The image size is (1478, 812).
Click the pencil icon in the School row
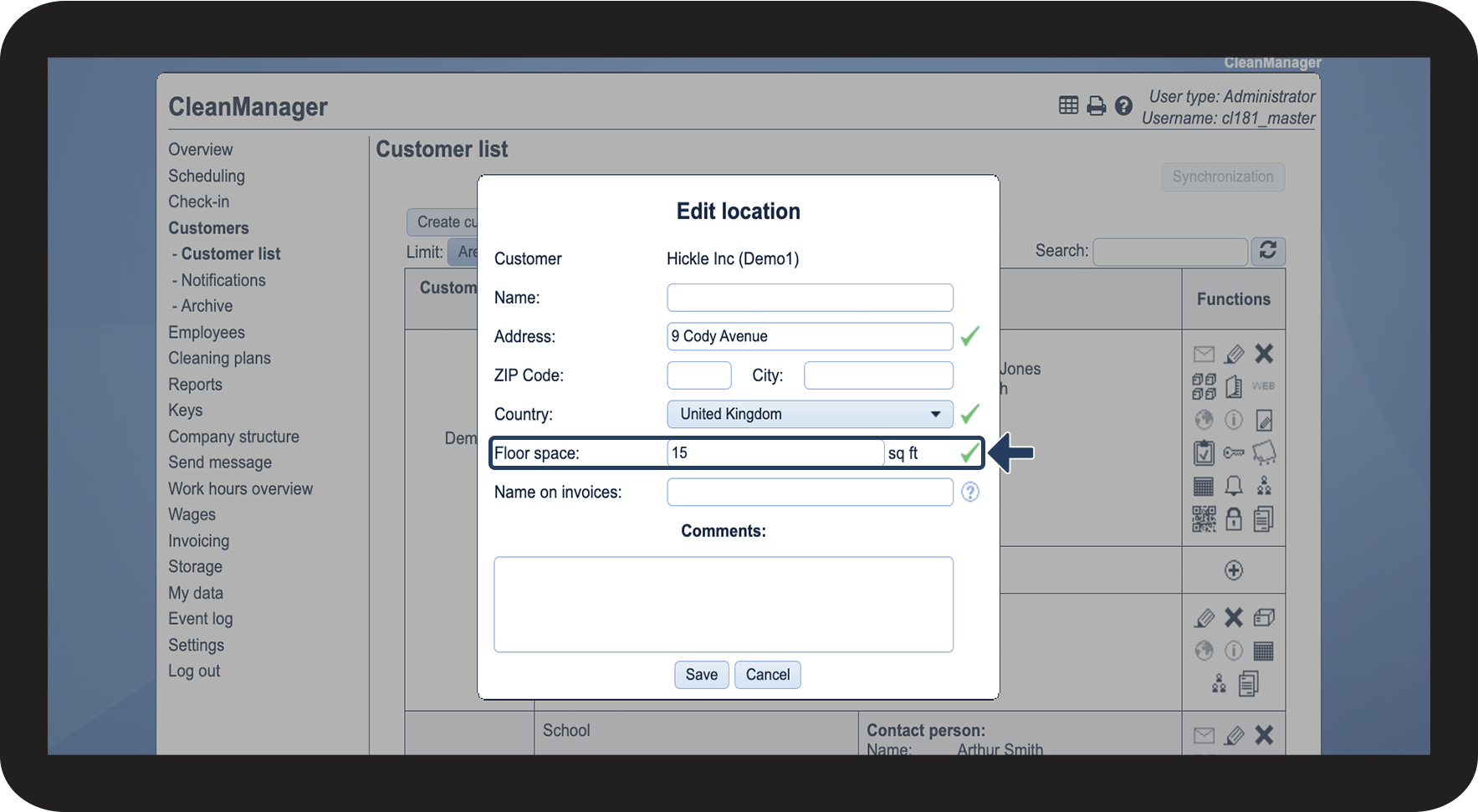tap(1234, 735)
